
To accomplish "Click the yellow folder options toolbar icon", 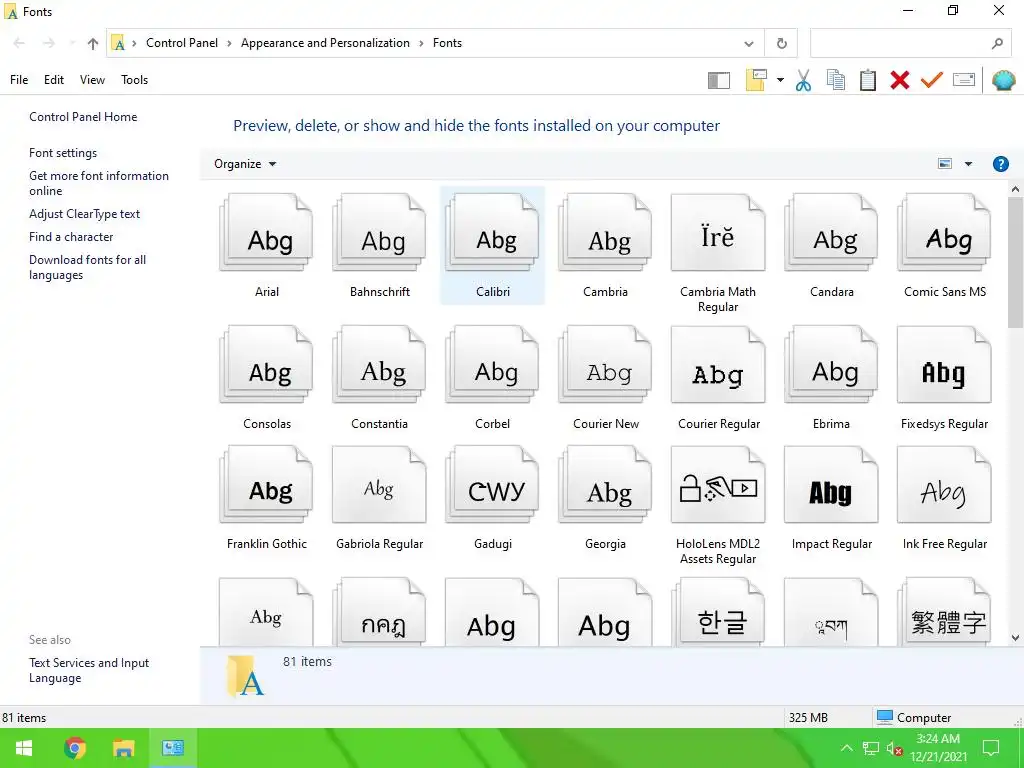I will (x=756, y=80).
